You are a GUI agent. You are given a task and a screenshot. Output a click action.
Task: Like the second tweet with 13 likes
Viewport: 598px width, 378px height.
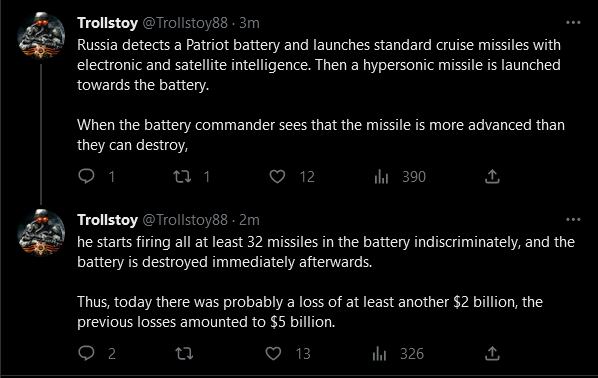273,354
